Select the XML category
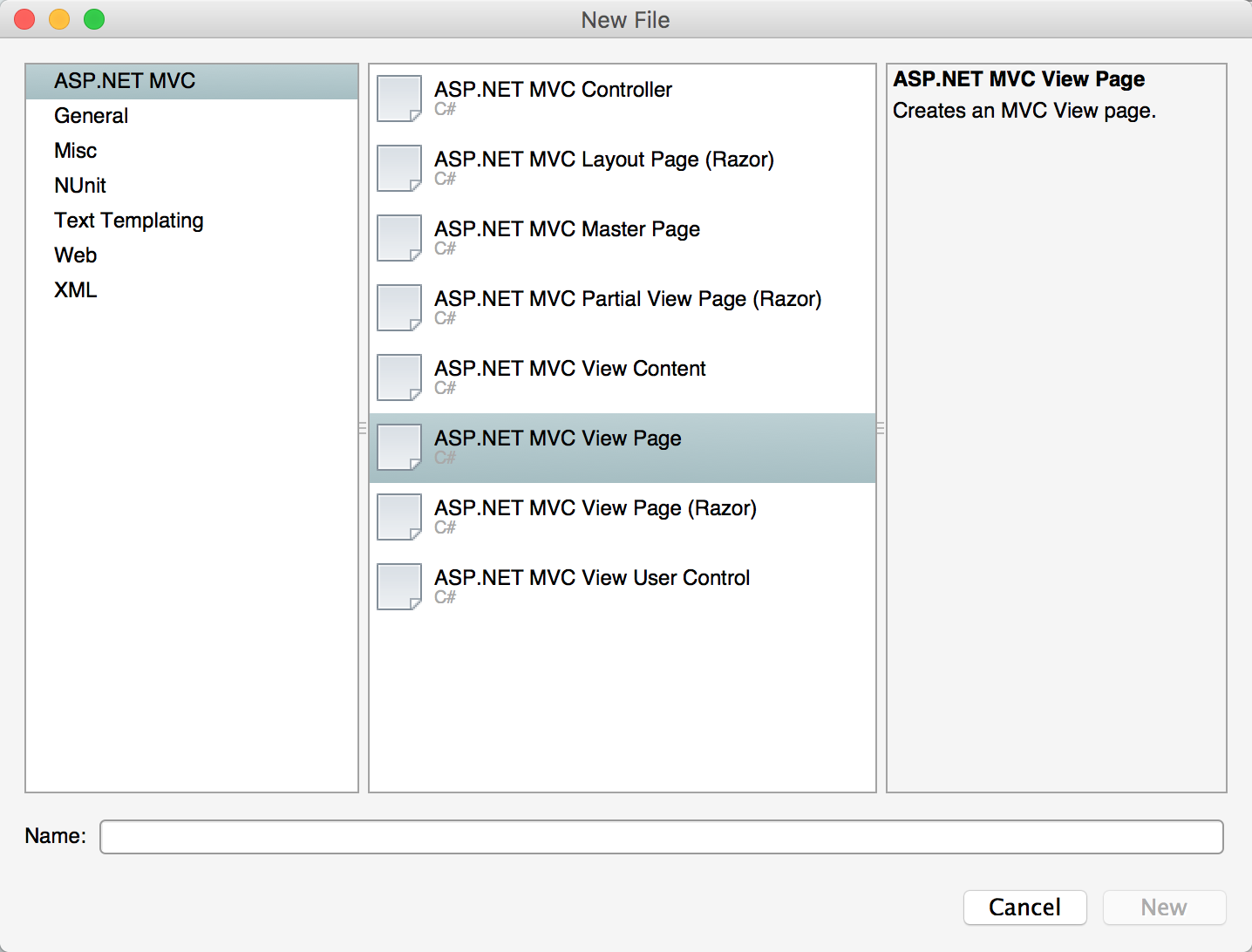 tap(192, 290)
